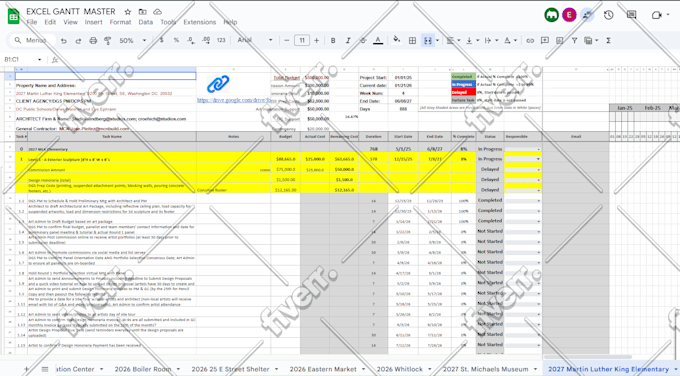680x376 pixels.
Task: Expand the merge type dropdown arrow
Action: pos(437,40)
